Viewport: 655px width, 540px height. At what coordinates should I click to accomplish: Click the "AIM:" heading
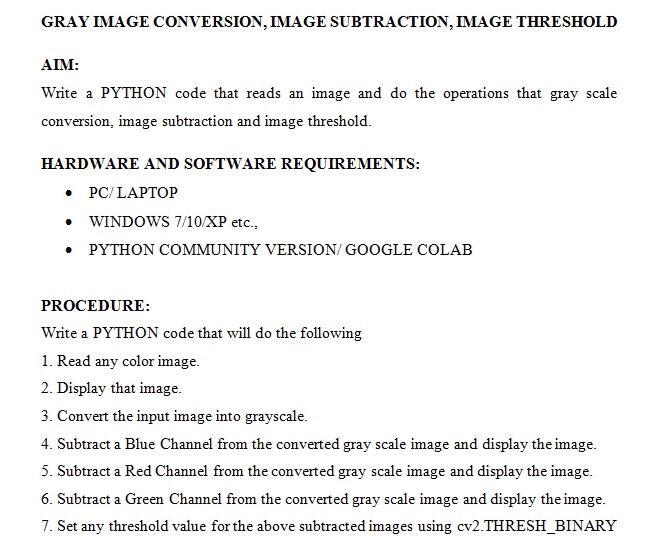point(60,65)
